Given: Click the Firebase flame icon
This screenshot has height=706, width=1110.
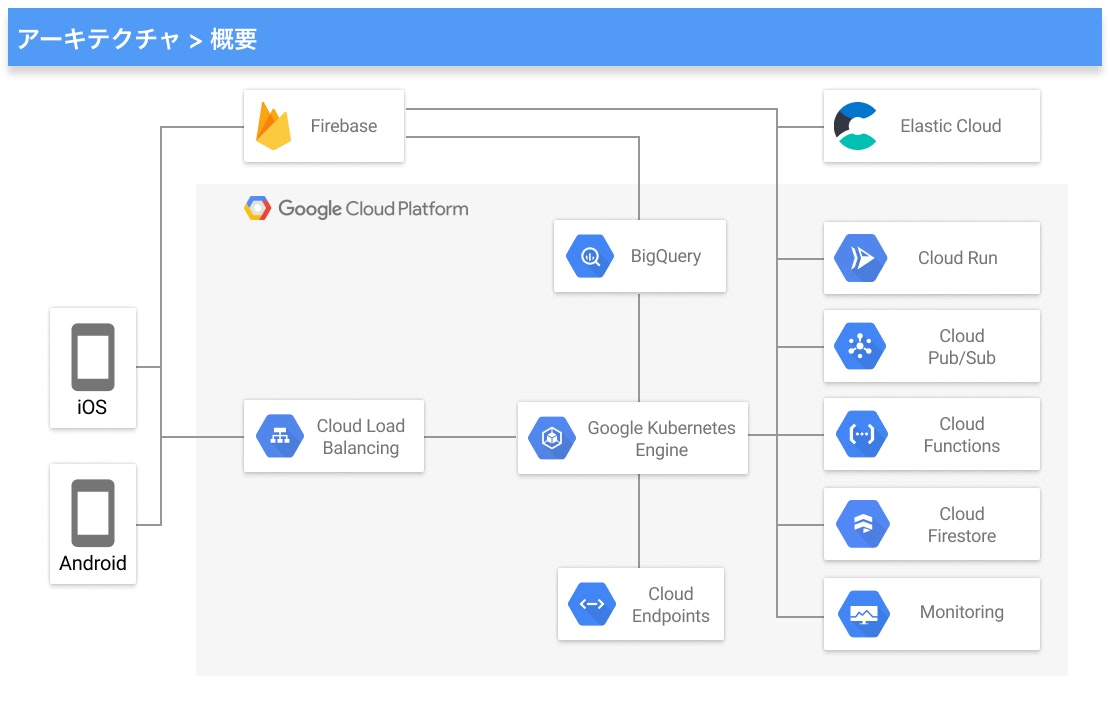Looking at the screenshot, I should [273, 126].
